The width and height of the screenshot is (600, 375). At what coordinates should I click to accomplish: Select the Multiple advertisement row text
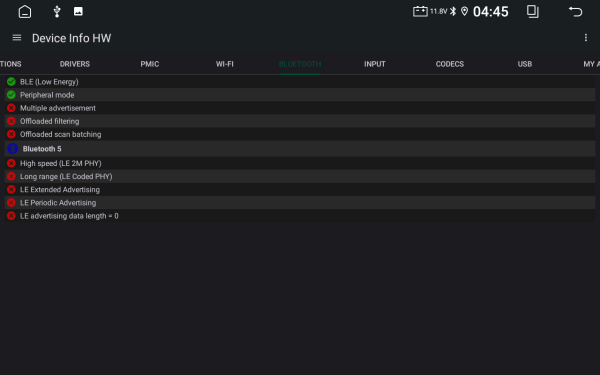[58, 108]
